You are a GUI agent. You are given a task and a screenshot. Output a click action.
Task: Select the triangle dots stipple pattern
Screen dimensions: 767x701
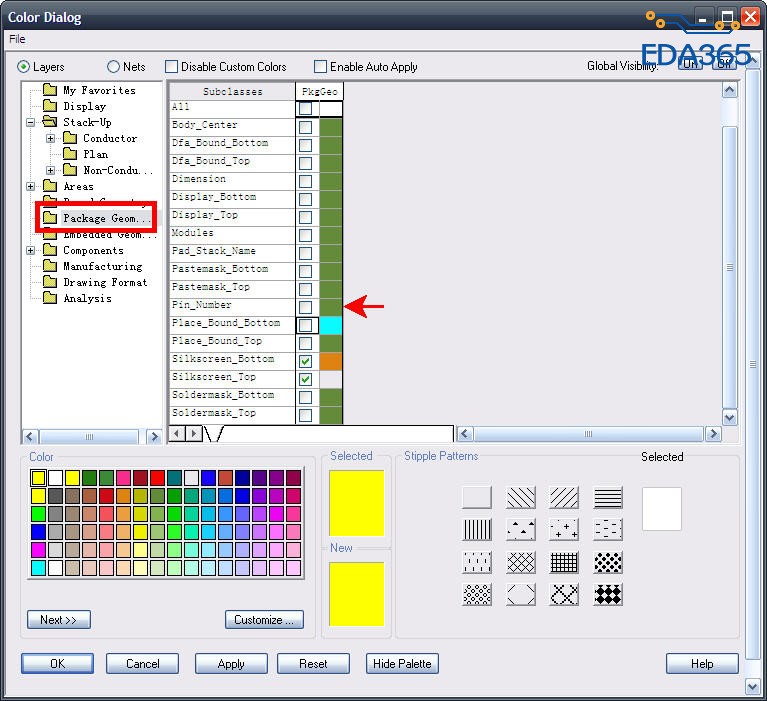(x=520, y=530)
